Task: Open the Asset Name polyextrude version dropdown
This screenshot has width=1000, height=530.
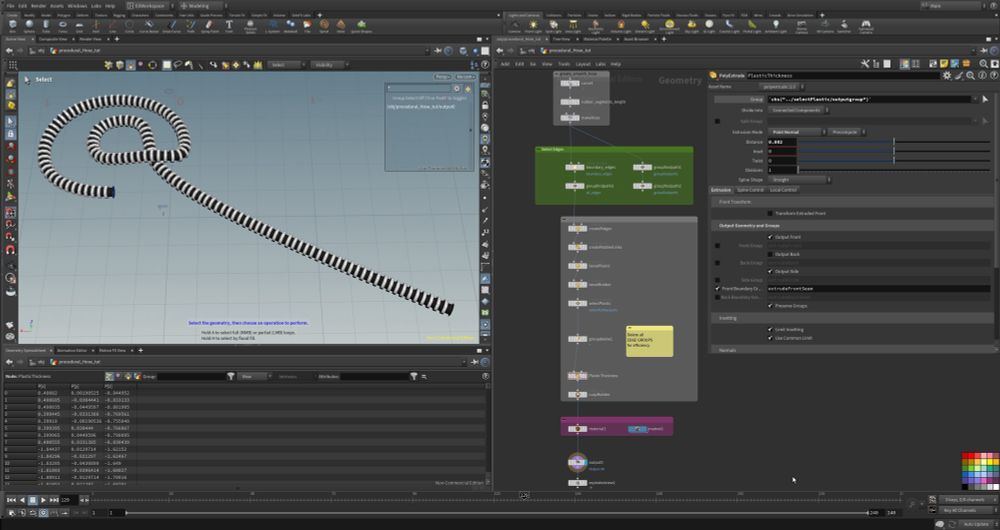Action: click(x=782, y=86)
